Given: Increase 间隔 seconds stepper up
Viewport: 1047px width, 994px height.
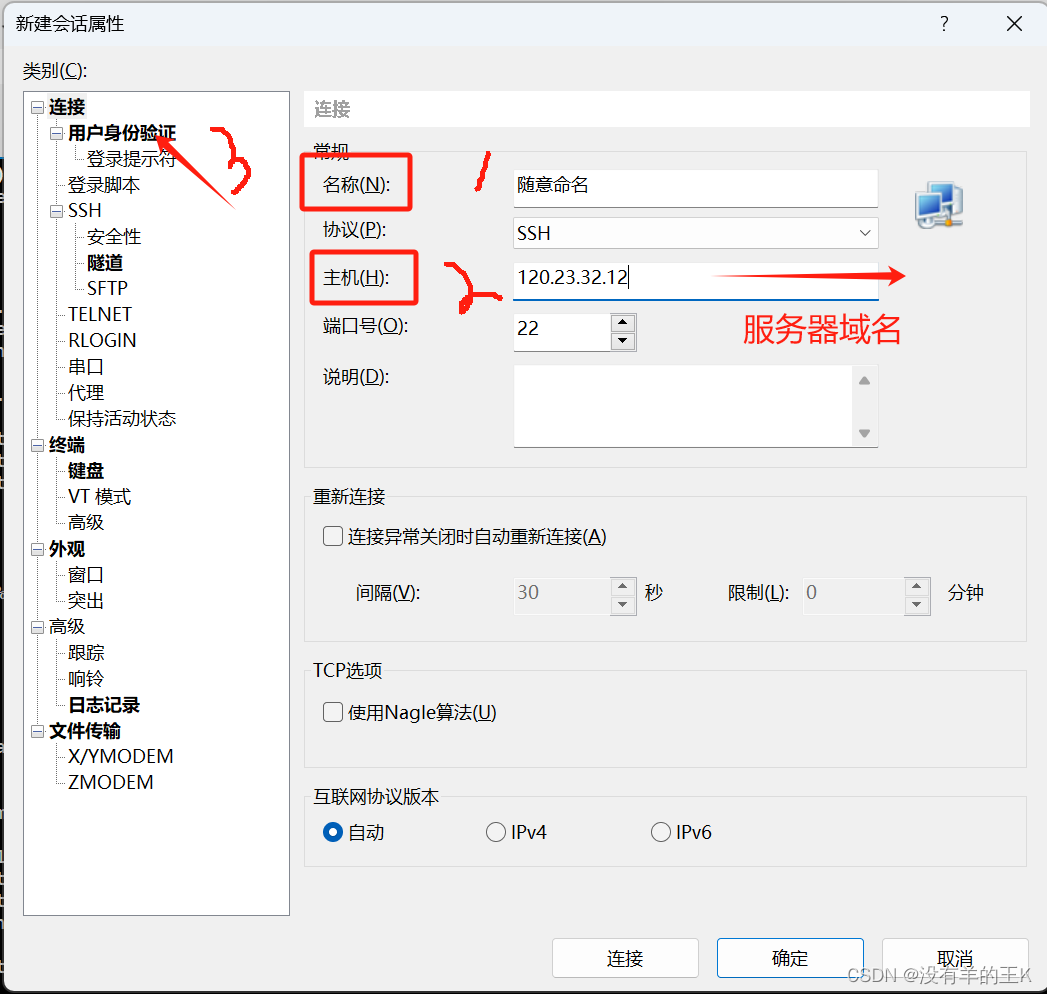Looking at the screenshot, I should coord(622,587).
